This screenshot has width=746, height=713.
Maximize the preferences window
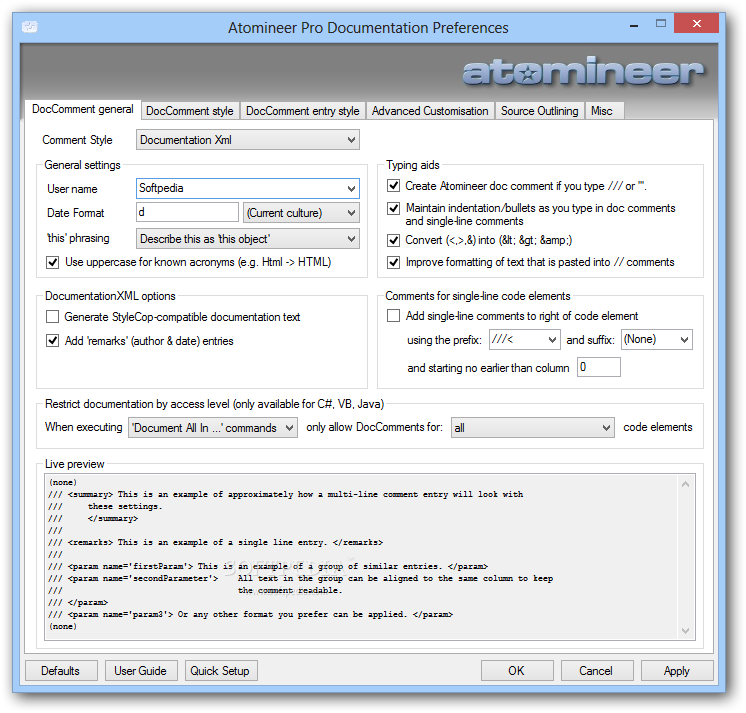tap(661, 23)
